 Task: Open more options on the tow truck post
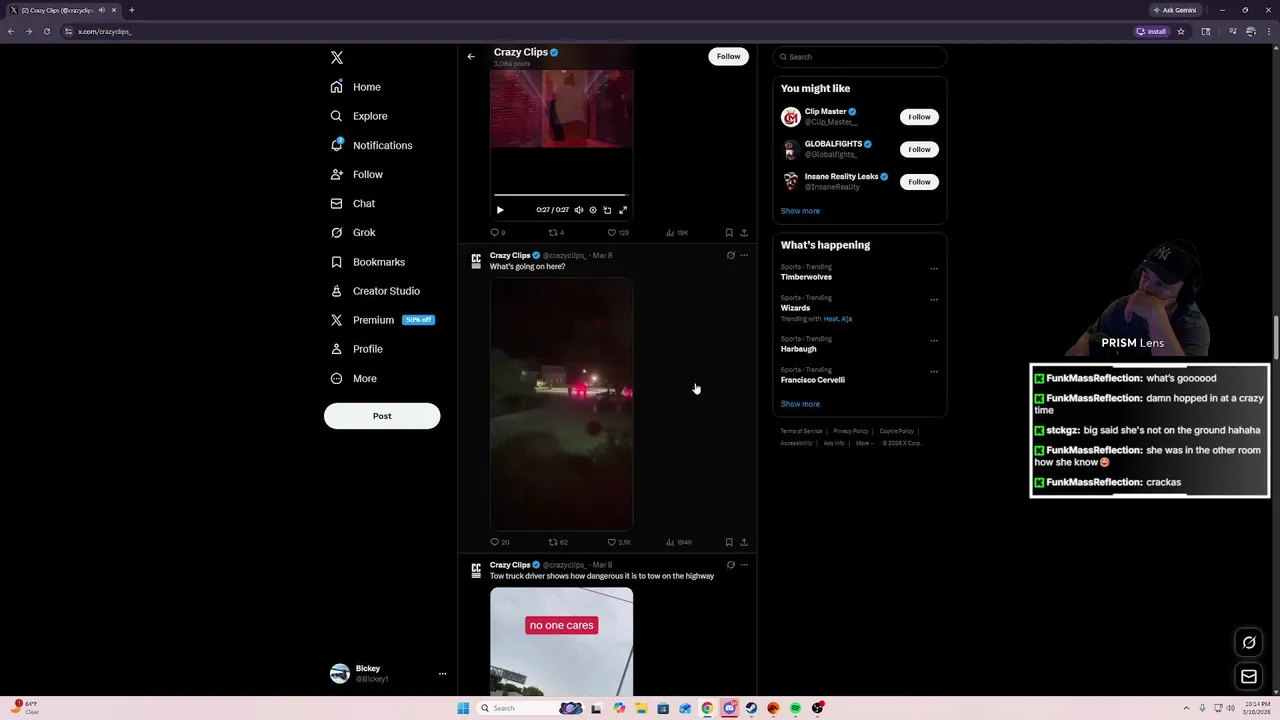pos(743,565)
